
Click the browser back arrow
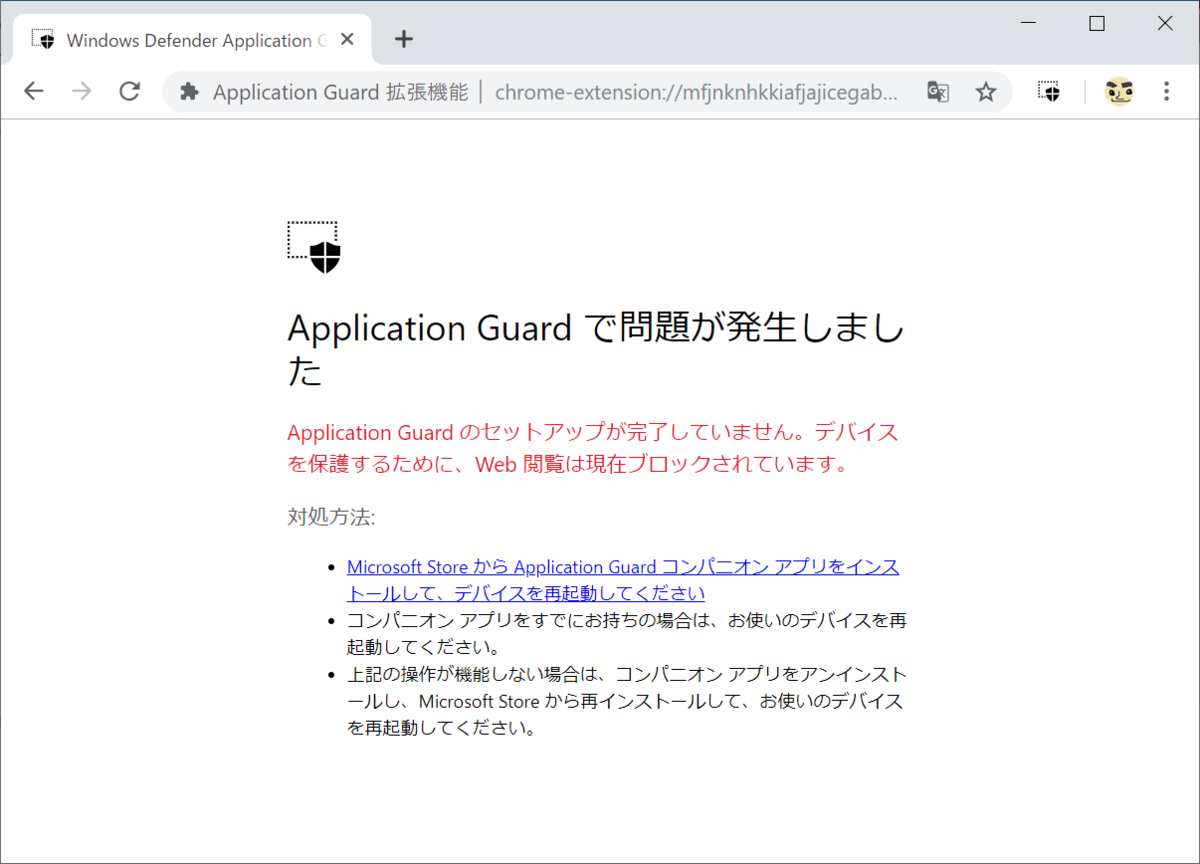tap(34, 92)
